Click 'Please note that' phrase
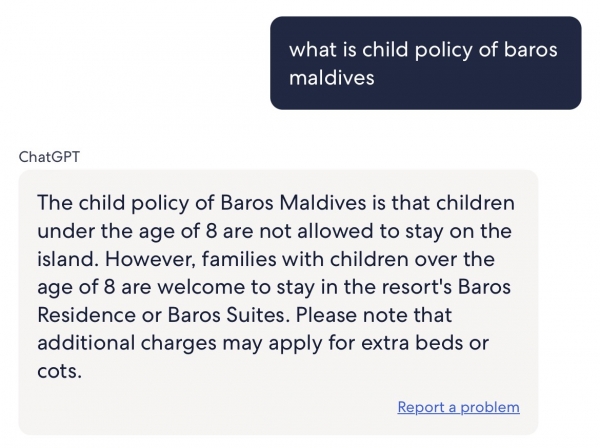This screenshot has width=600, height=448. tap(374, 315)
